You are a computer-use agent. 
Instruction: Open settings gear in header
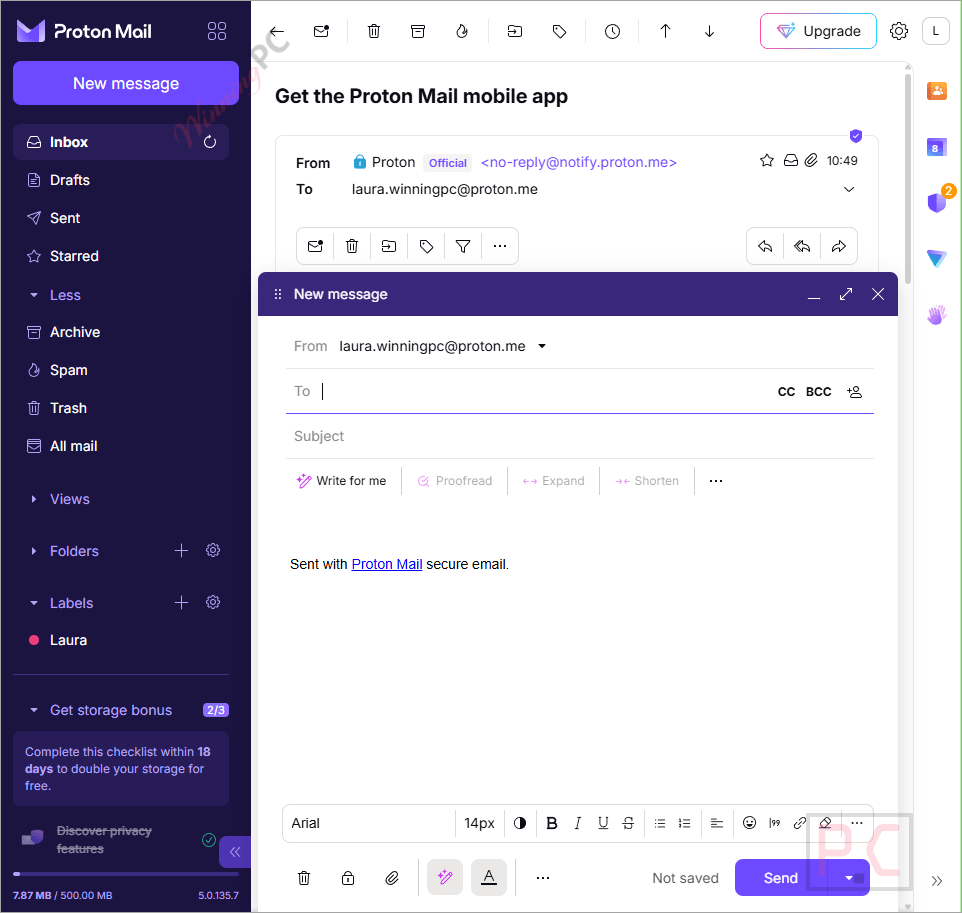point(899,31)
